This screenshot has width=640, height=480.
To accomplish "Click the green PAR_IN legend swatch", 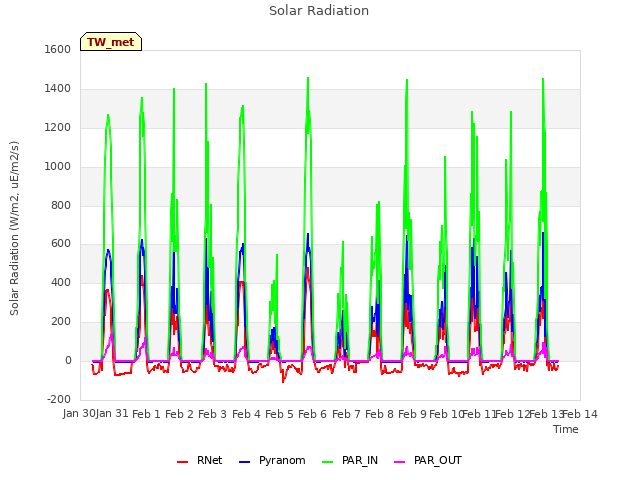I will 328,462.
